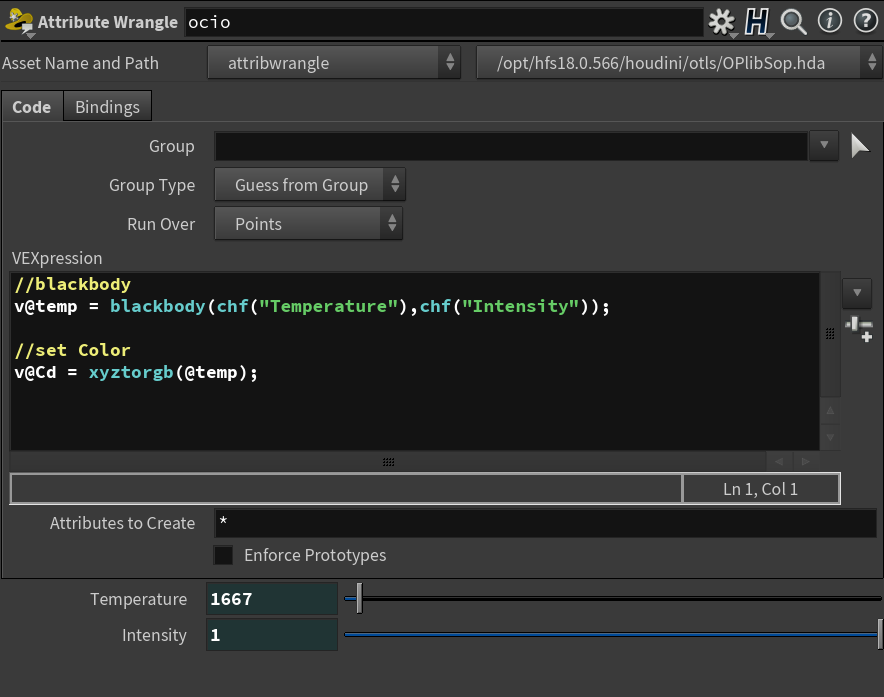This screenshot has width=884, height=697.
Task: Open help with the question mark icon
Action: 865,21
